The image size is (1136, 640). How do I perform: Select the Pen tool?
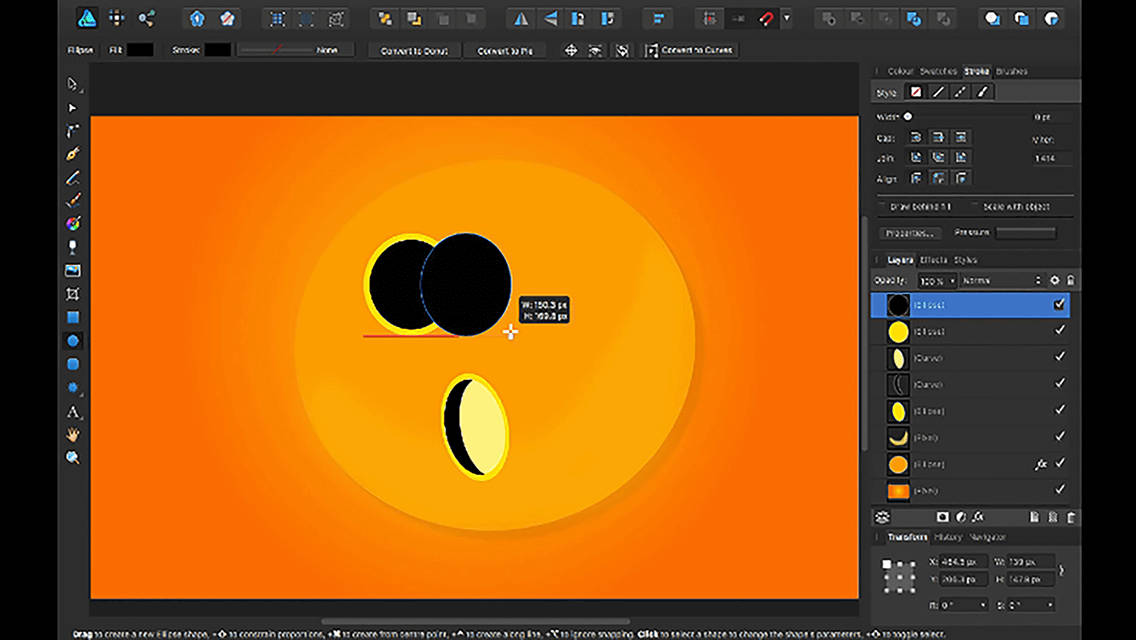(x=73, y=153)
